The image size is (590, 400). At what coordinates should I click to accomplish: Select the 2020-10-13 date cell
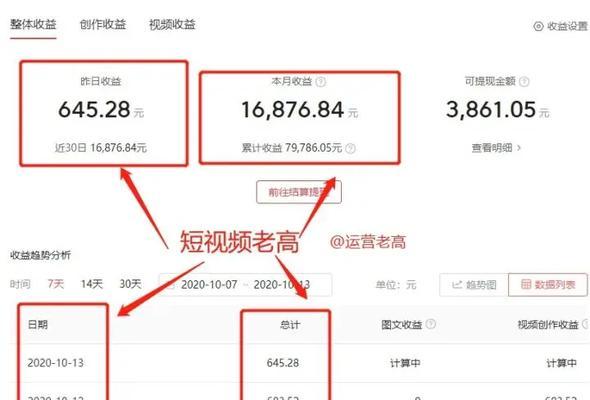pos(56,363)
